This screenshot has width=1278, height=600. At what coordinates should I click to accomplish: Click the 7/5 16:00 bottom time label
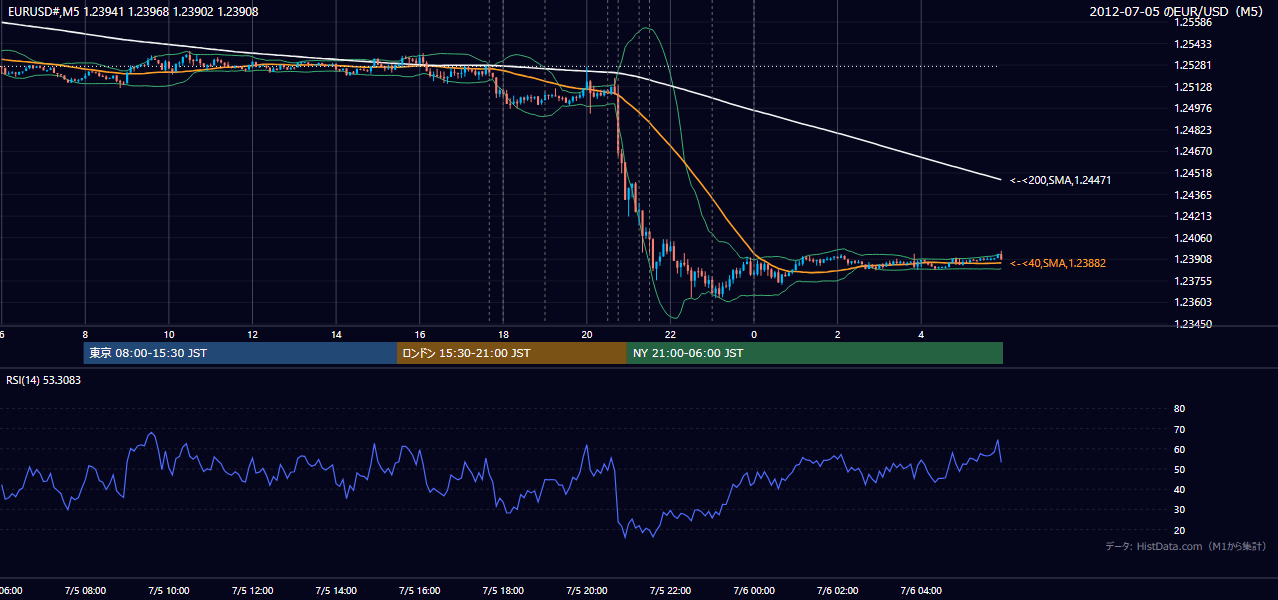point(420,591)
